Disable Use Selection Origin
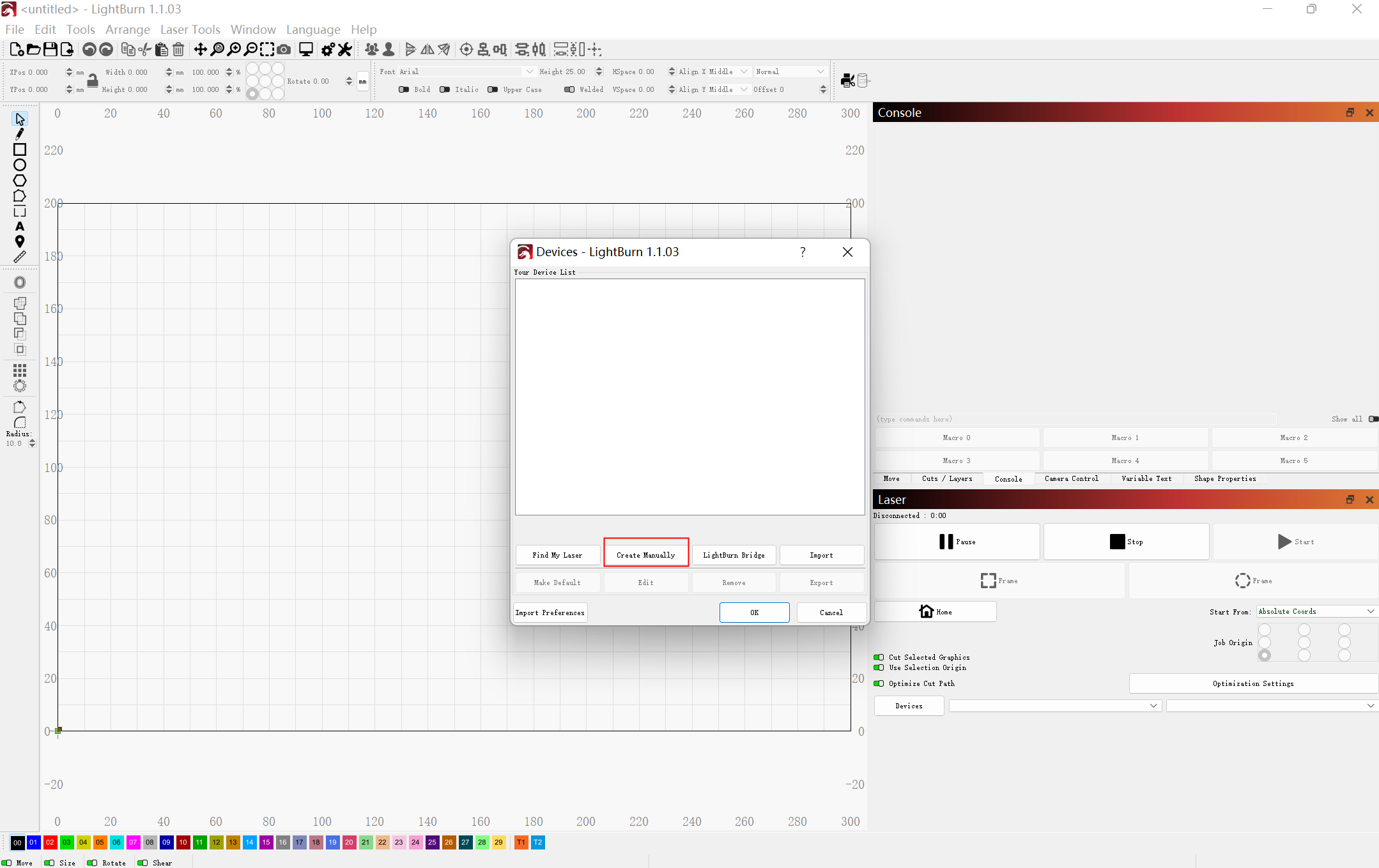1379x868 pixels. click(x=879, y=667)
